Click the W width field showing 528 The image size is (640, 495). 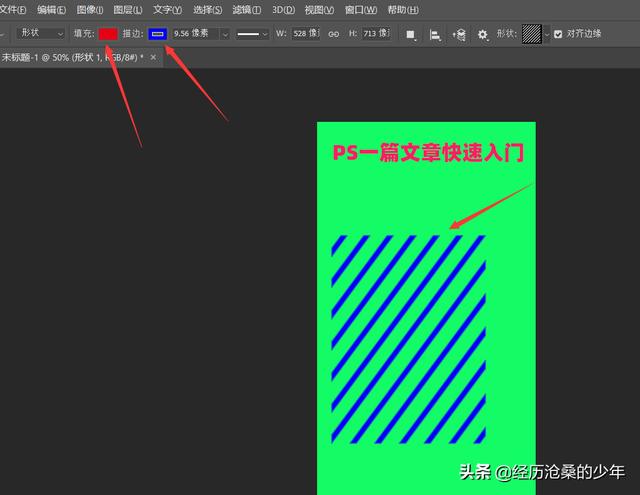click(306, 33)
